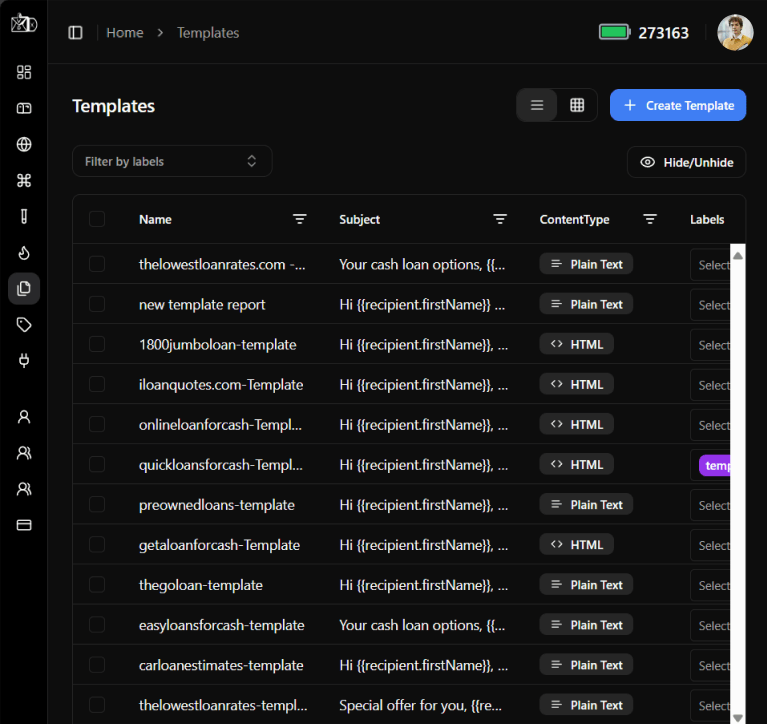Toggle the sidebar panel icon
Viewport: 767px width, 724px height.
coord(75,33)
